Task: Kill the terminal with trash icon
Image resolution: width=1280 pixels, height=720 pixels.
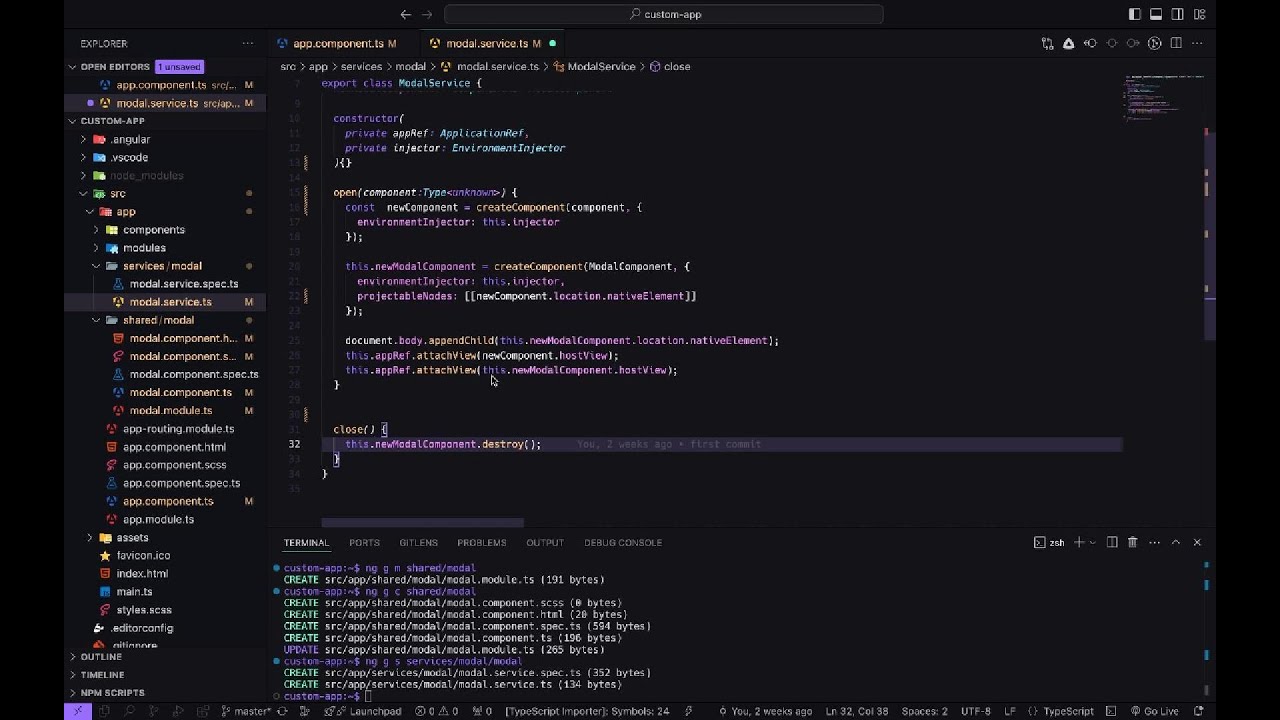Action: click(1132, 542)
